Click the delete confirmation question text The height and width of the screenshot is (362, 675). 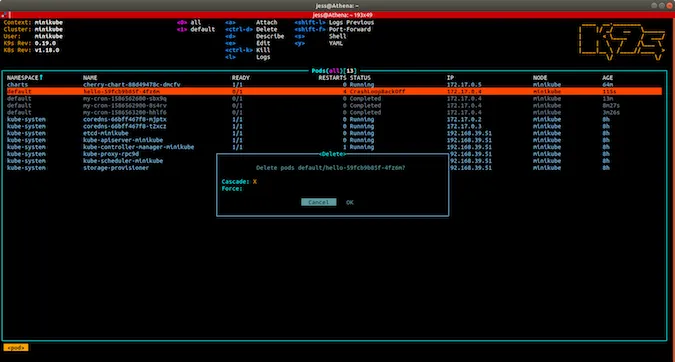[x=331, y=168]
